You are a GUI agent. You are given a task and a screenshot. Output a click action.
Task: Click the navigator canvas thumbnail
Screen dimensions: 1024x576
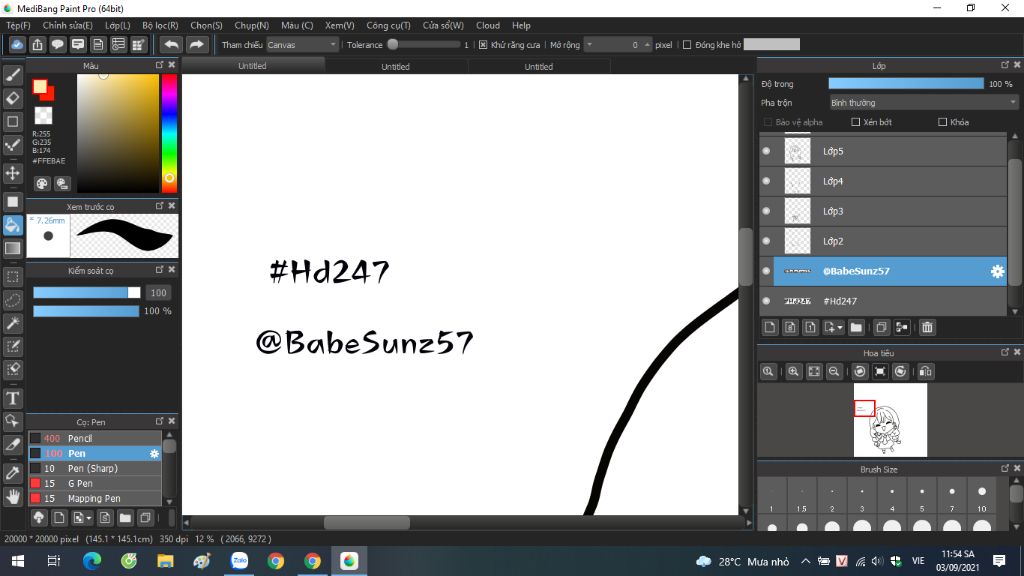click(x=890, y=420)
